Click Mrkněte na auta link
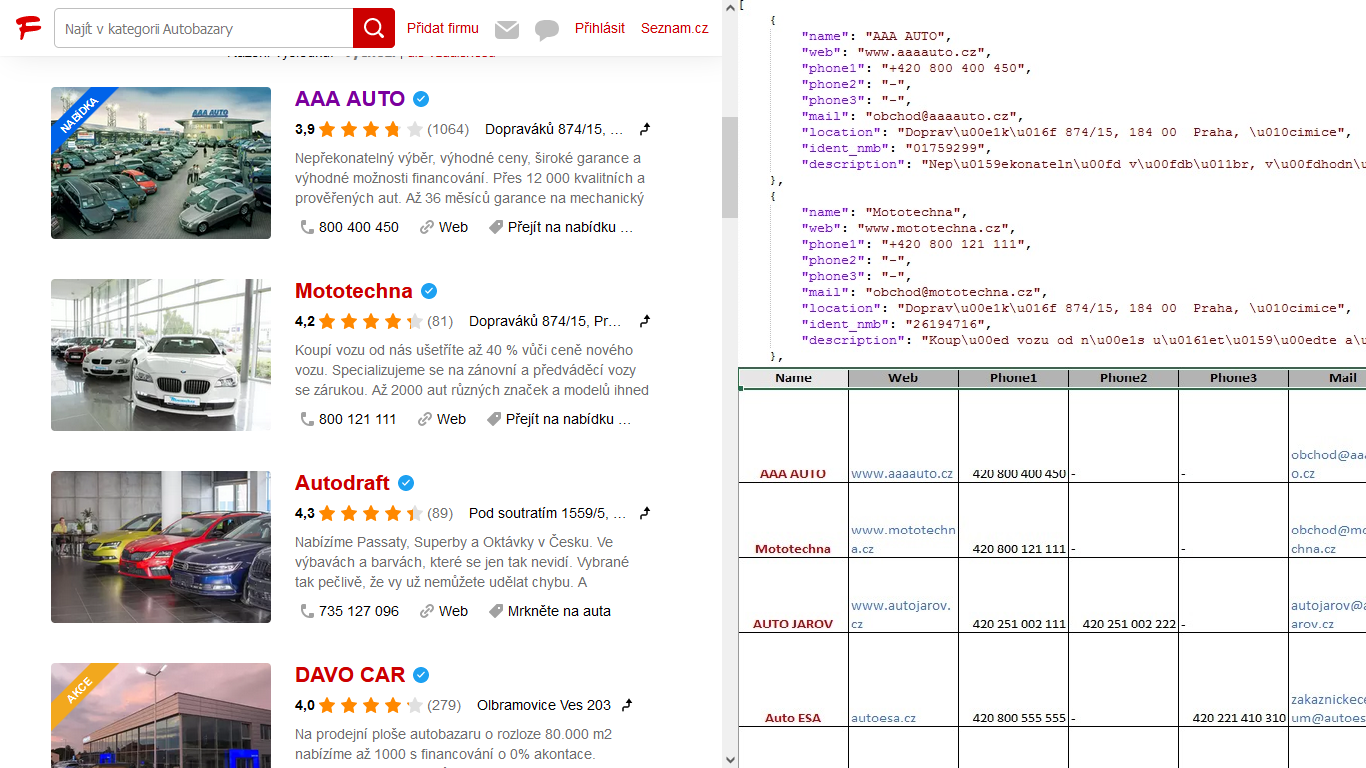Viewport: 1366px width, 768px height. tap(550, 611)
